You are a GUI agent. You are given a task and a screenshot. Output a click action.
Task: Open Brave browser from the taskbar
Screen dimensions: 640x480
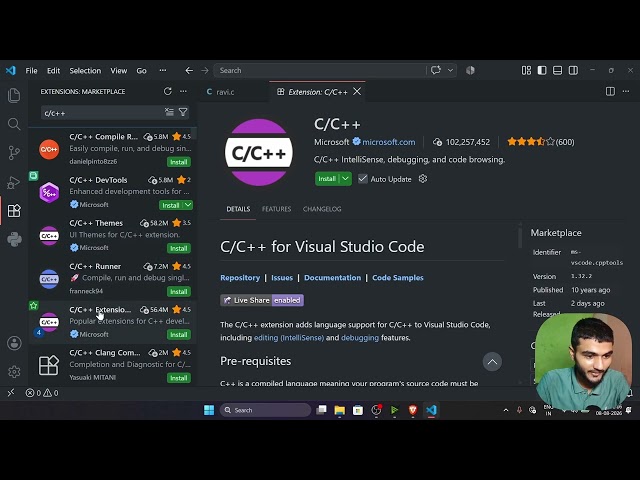coord(413,410)
